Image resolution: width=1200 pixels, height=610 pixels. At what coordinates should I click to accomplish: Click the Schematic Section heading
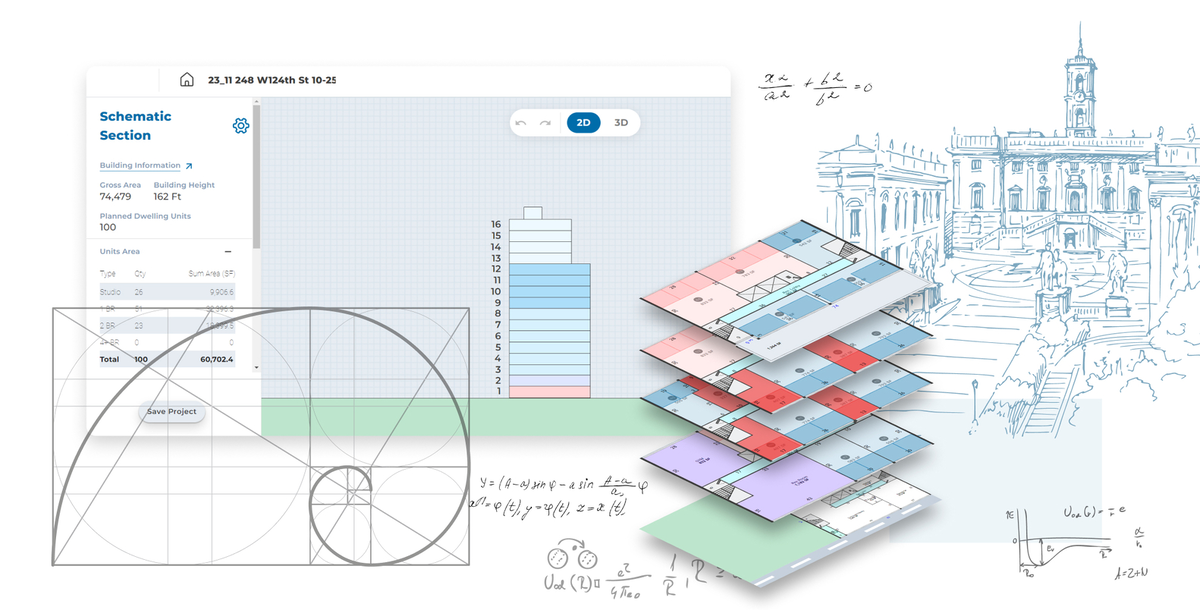click(135, 125)
